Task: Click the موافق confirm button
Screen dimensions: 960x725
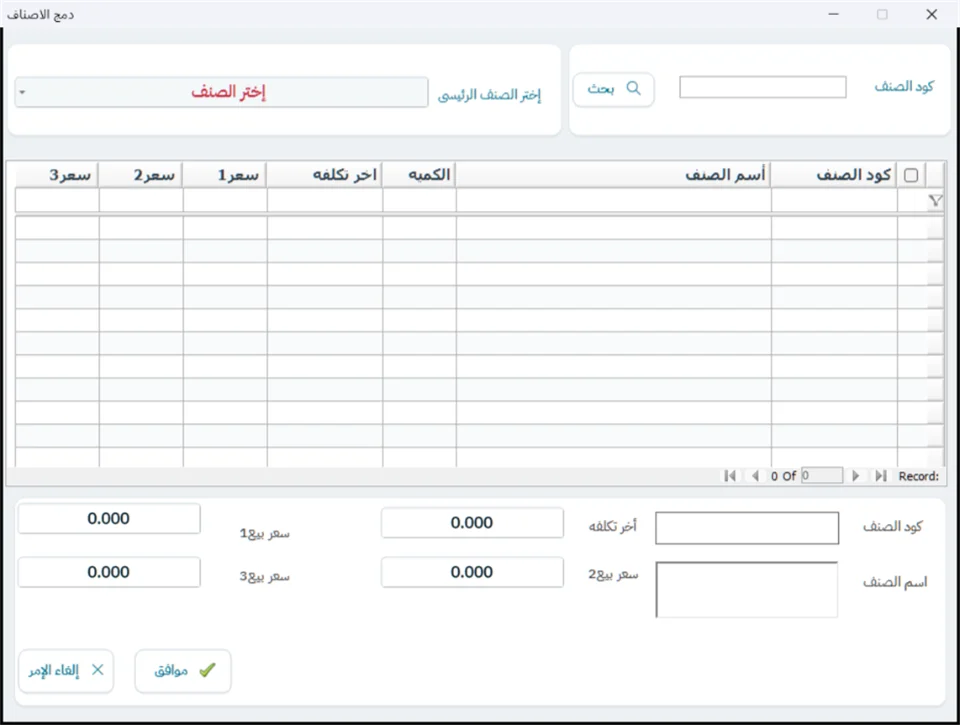Action: (183, 671)
